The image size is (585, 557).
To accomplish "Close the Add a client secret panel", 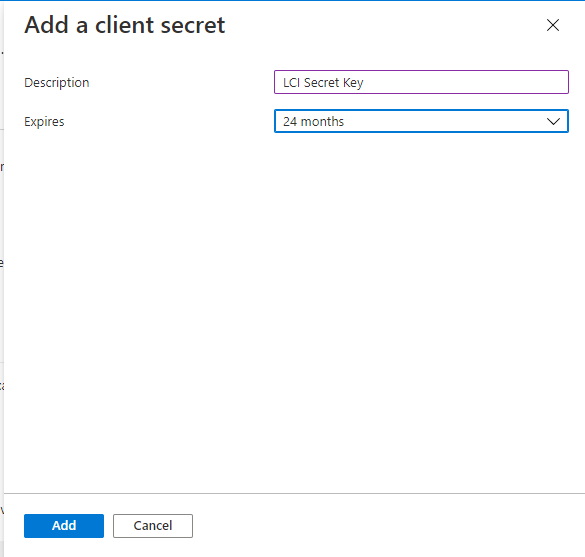I will tap(553, 25).
